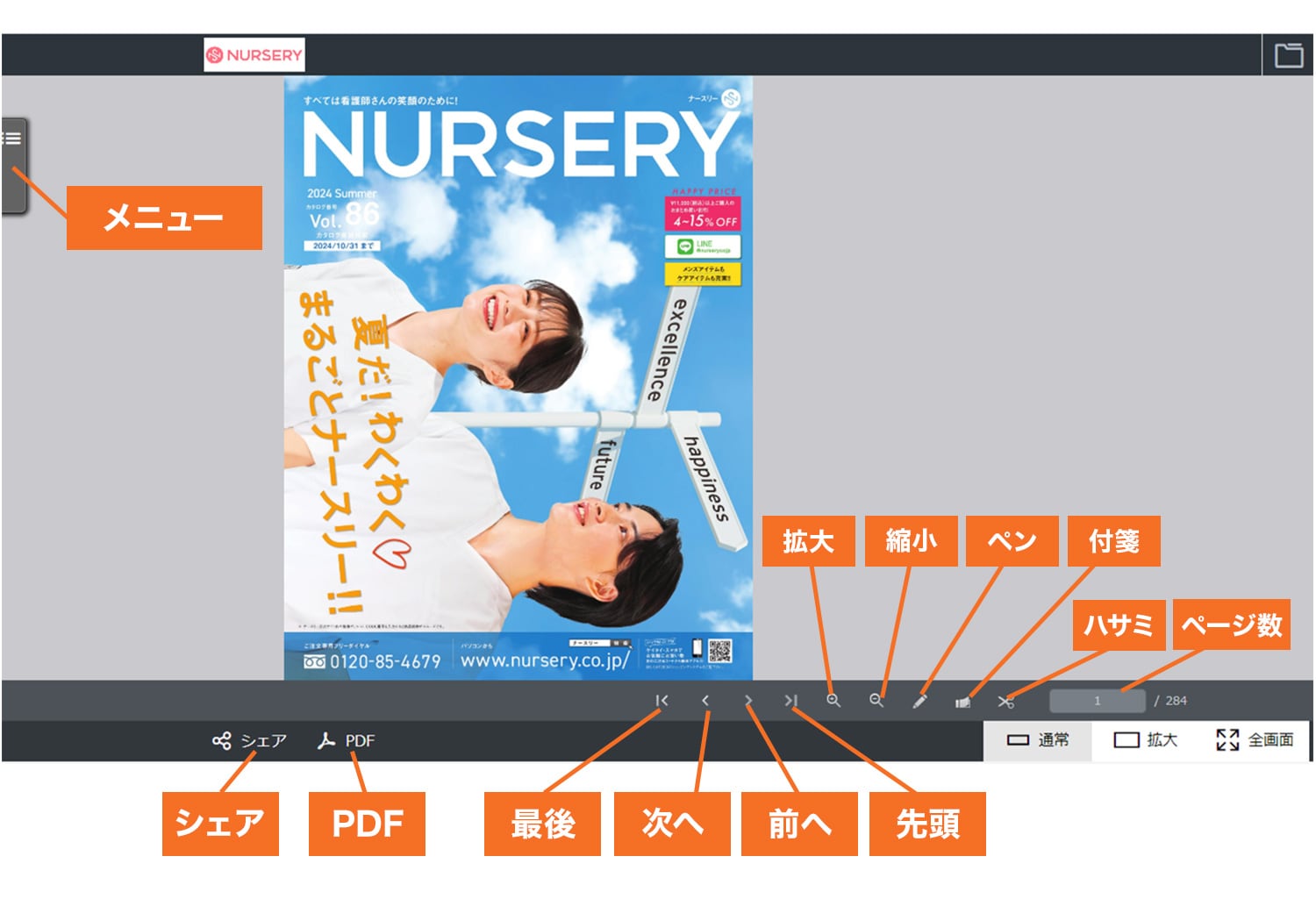The width and height of the screenshot is (1316, 899).
Task: Click the page number input field
Action: [1098, 701]
